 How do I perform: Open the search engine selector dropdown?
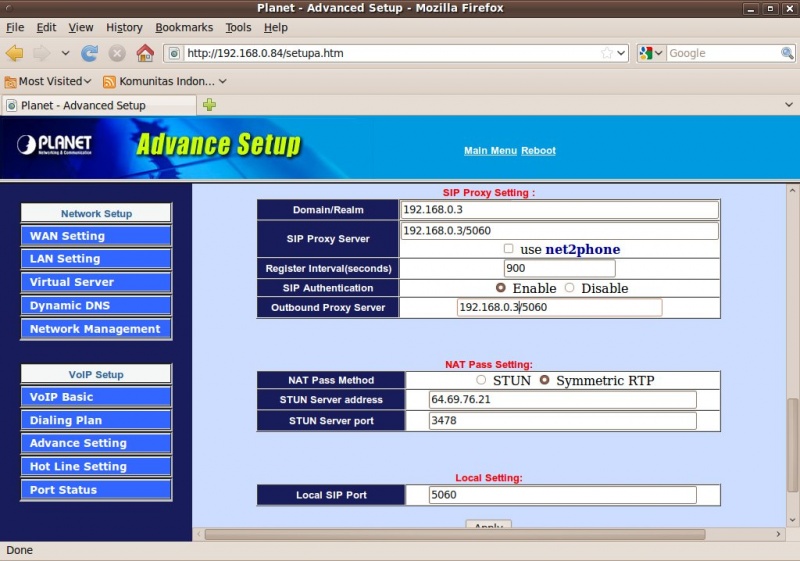click(x=652, y=53)
